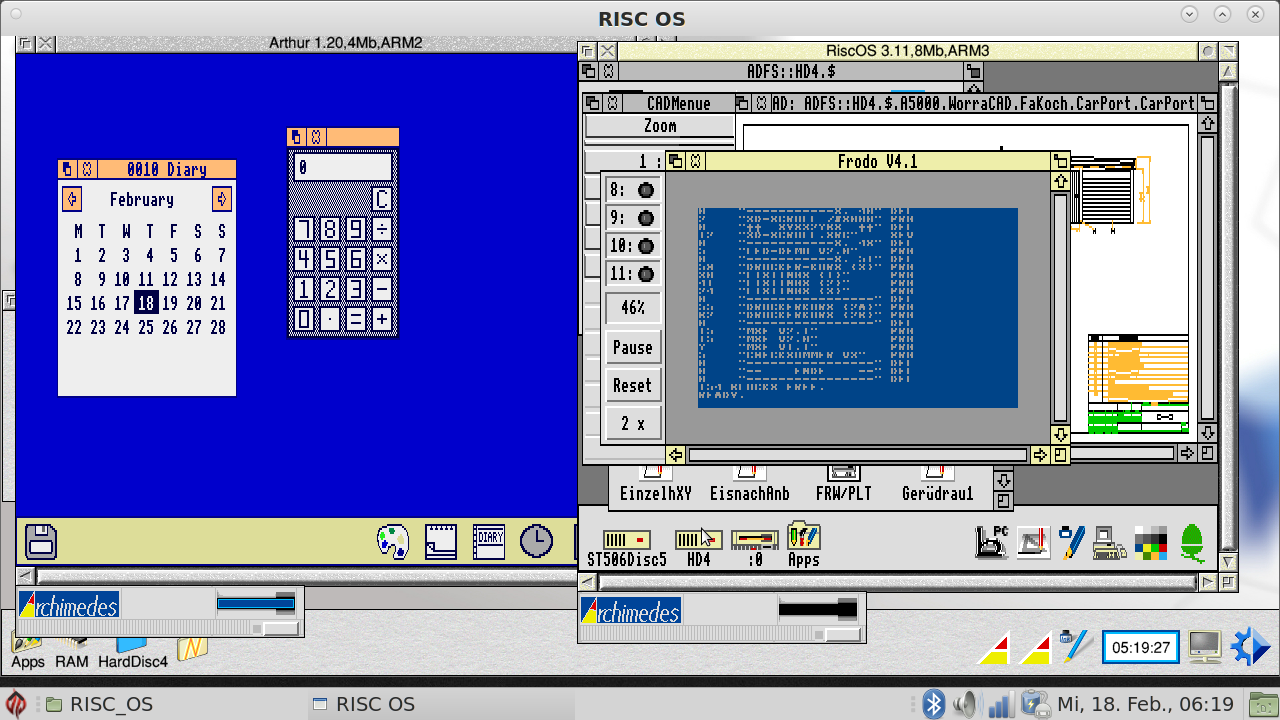Screen dimensions: 1280x720
Task: Open the palette icon on Arthur iconbar
Action: (393, 541)
